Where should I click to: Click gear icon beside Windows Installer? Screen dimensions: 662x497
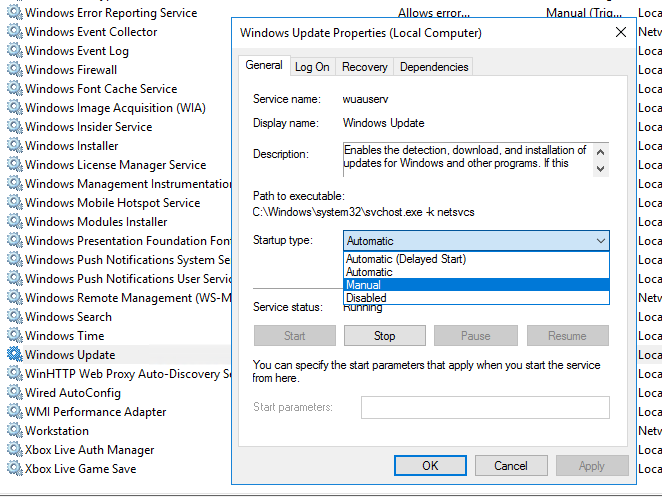(15, 146)
